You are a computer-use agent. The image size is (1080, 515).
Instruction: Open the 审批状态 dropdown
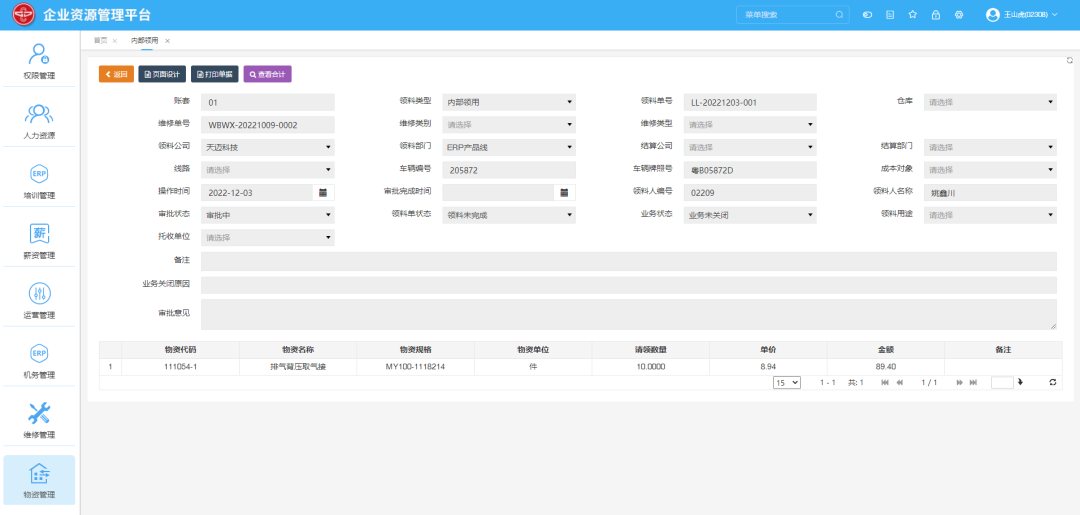tap(267, 215)
